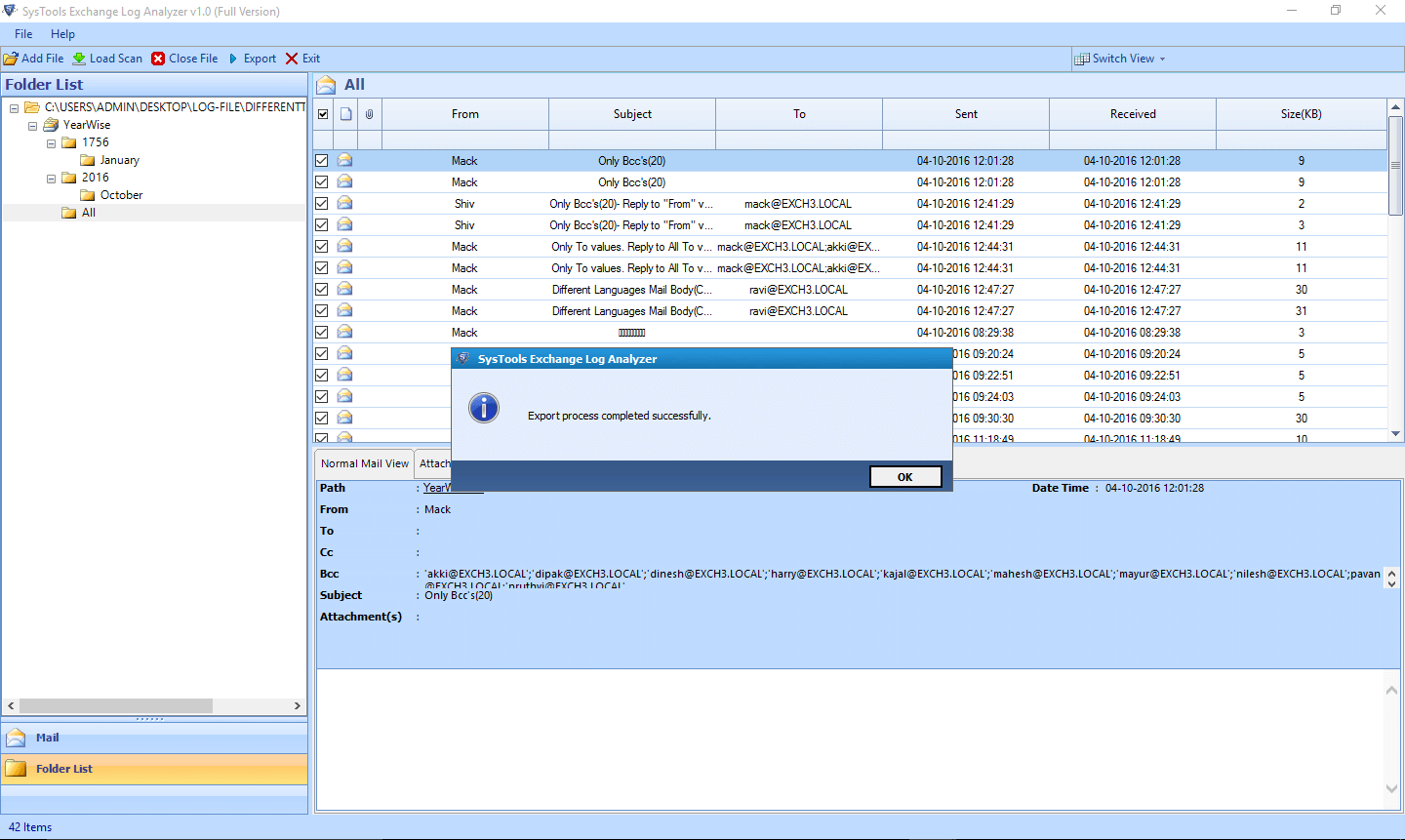Uncheck the second Only Bcc's(20) row checkbox
Viewport: 1405px width, 840px height.
[321, 182]
